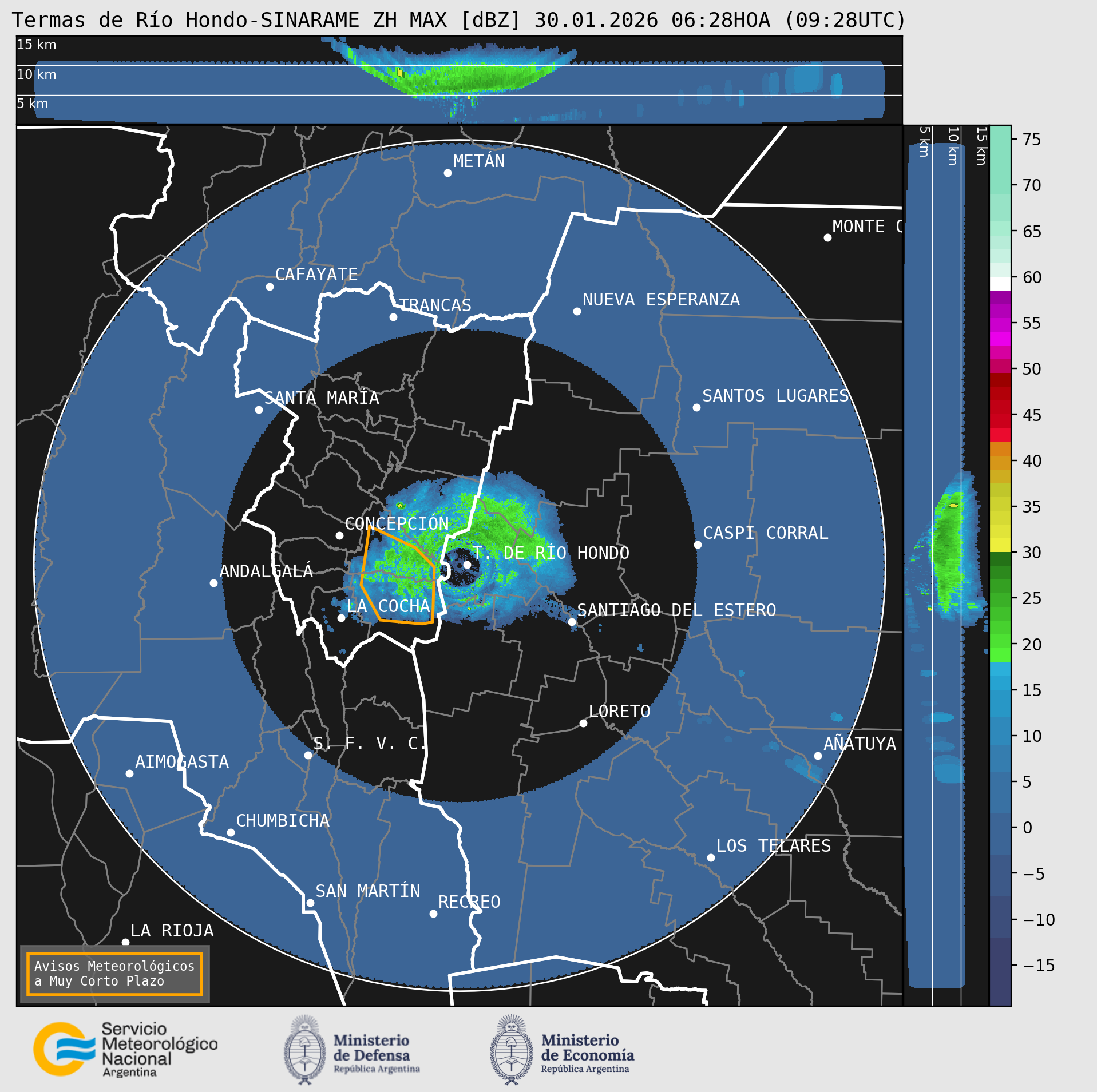This screenshot has height=1092, width=1097.
Task: Click the Cafayate city marker dot
Action: pyautogui.click(x=270, y=287)
